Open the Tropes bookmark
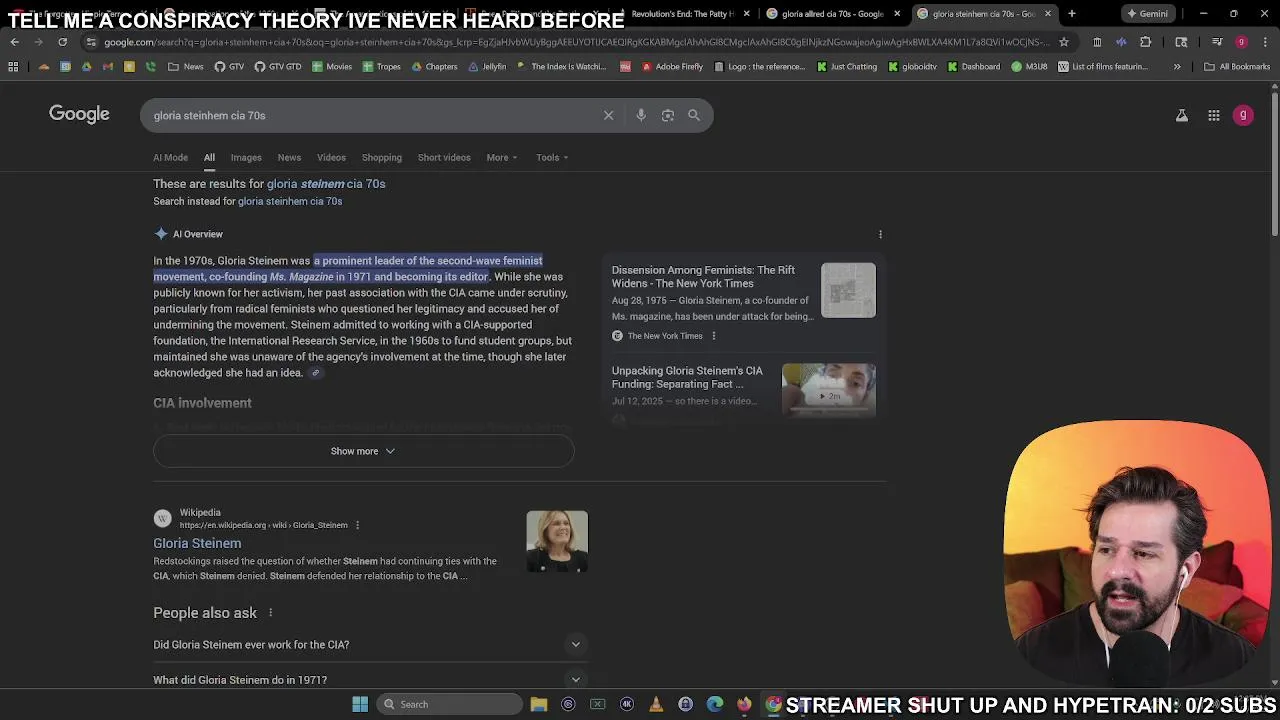The width and height of the screenshot is (1280, 720). 381,67
